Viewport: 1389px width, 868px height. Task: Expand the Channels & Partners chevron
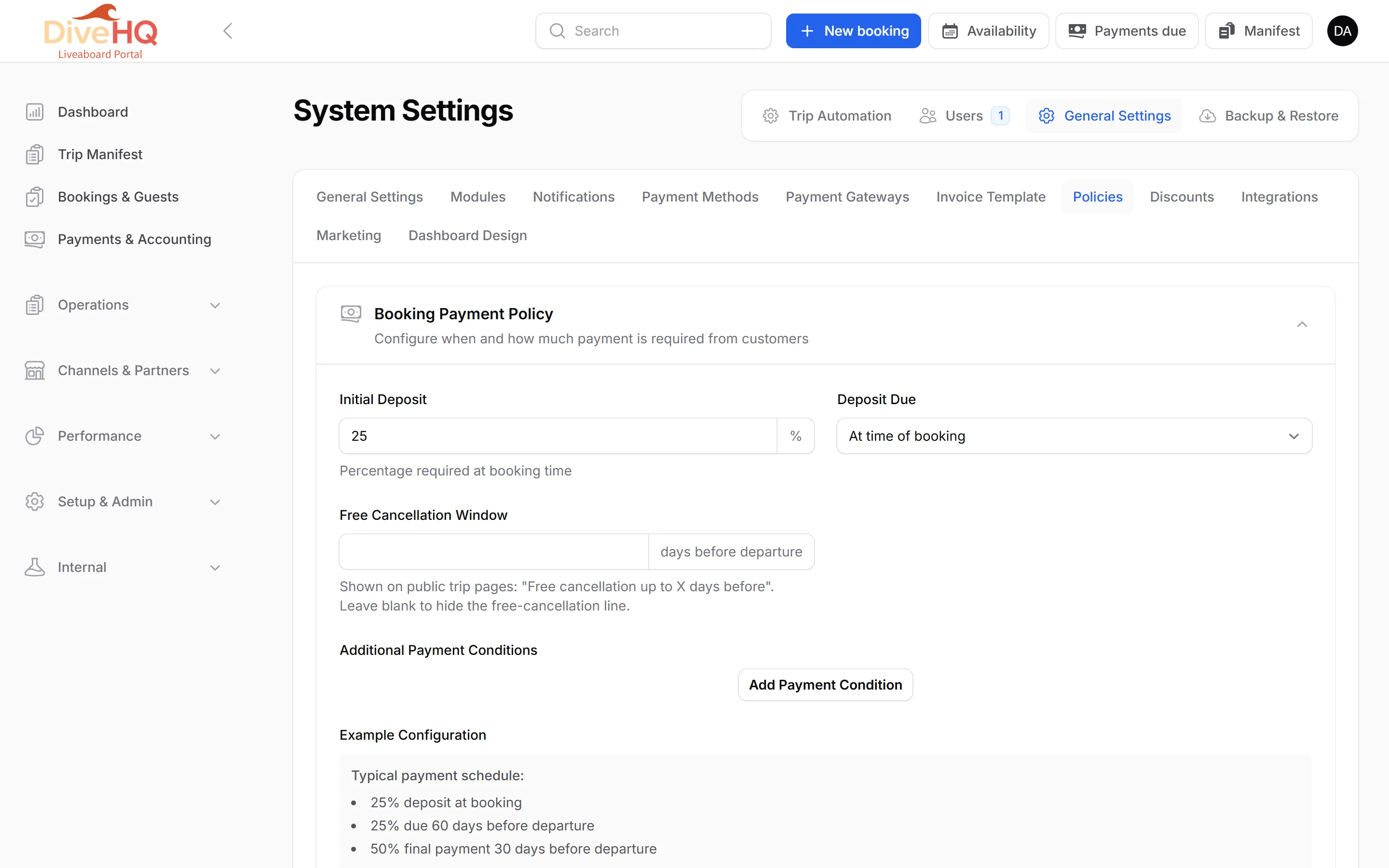tap(215, 371)
